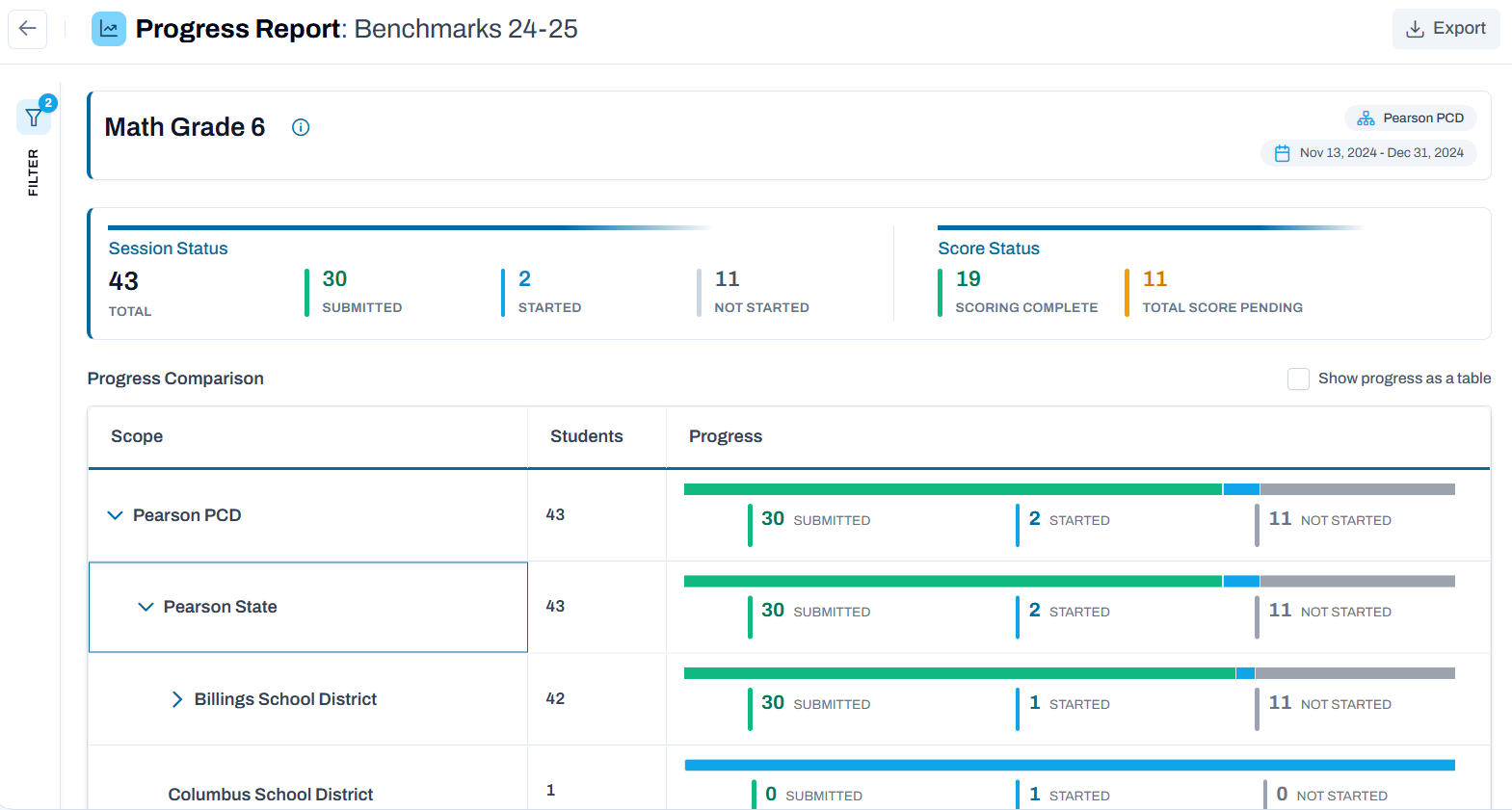Click the Score Status heading
Viewport: 1512px width, 810px height.
989,248
